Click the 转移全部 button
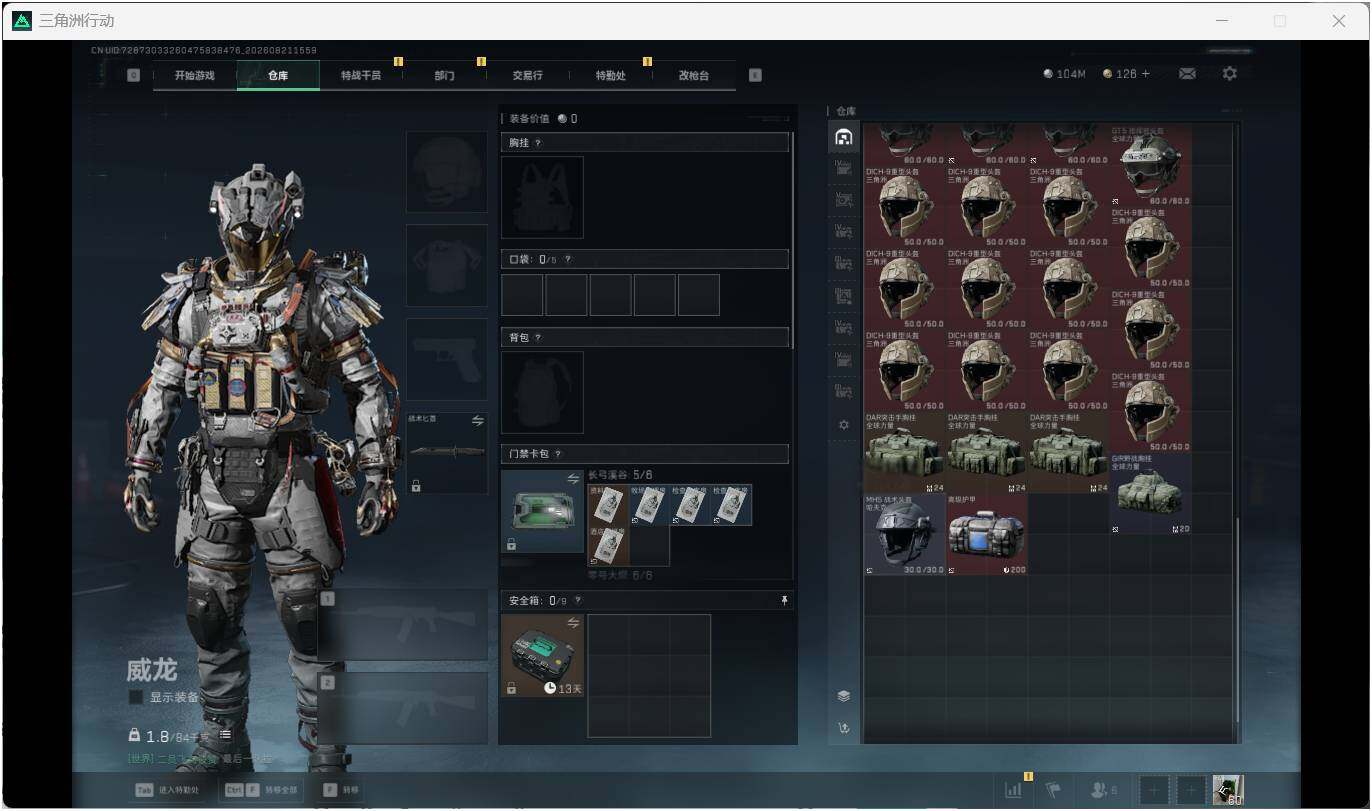 [x=263, y=790]
